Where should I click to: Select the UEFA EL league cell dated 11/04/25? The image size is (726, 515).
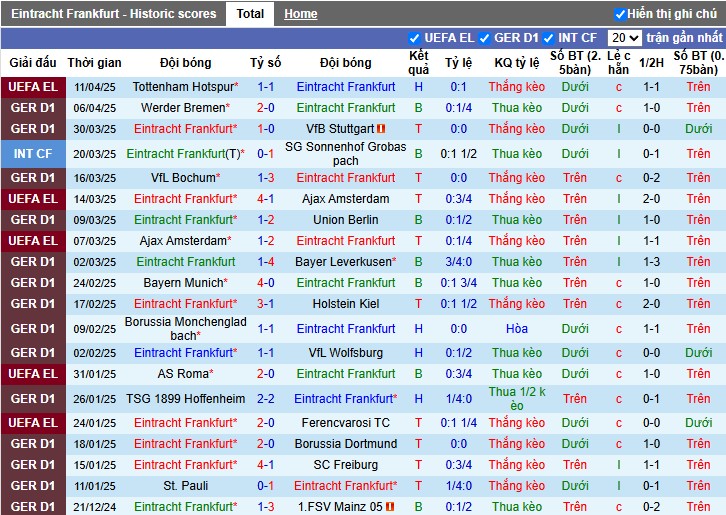coord(33,87)
